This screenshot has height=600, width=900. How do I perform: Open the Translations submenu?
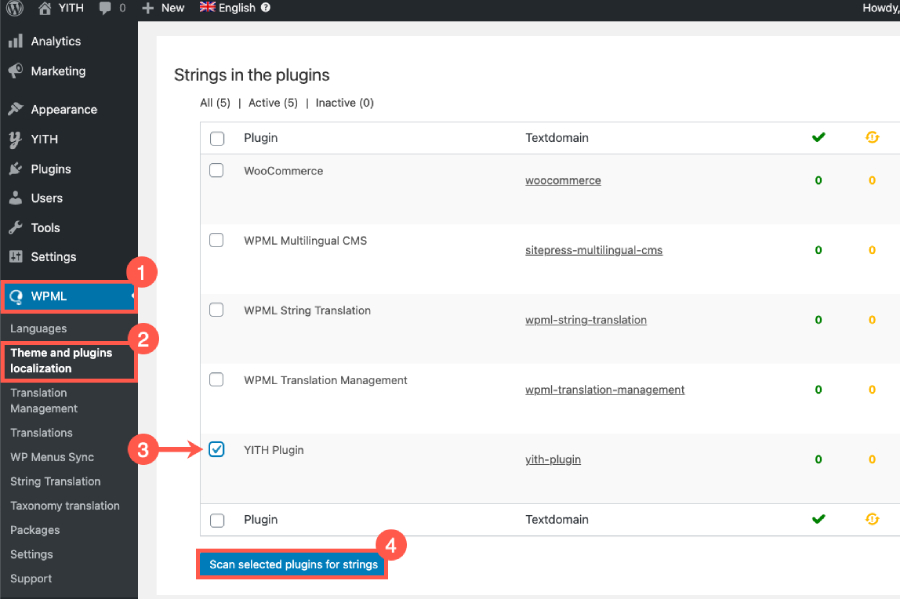pos(41,433)
